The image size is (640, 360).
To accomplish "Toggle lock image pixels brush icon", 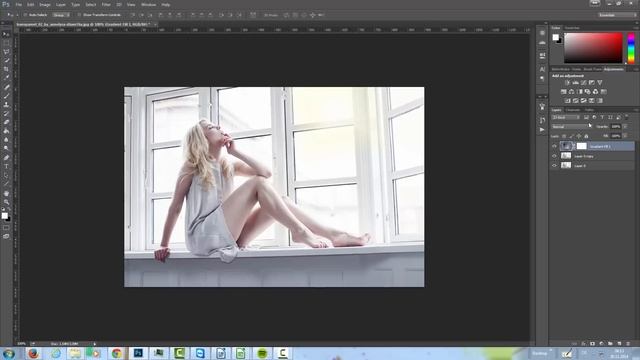I will pyautogui.click(x=571, y=136).
